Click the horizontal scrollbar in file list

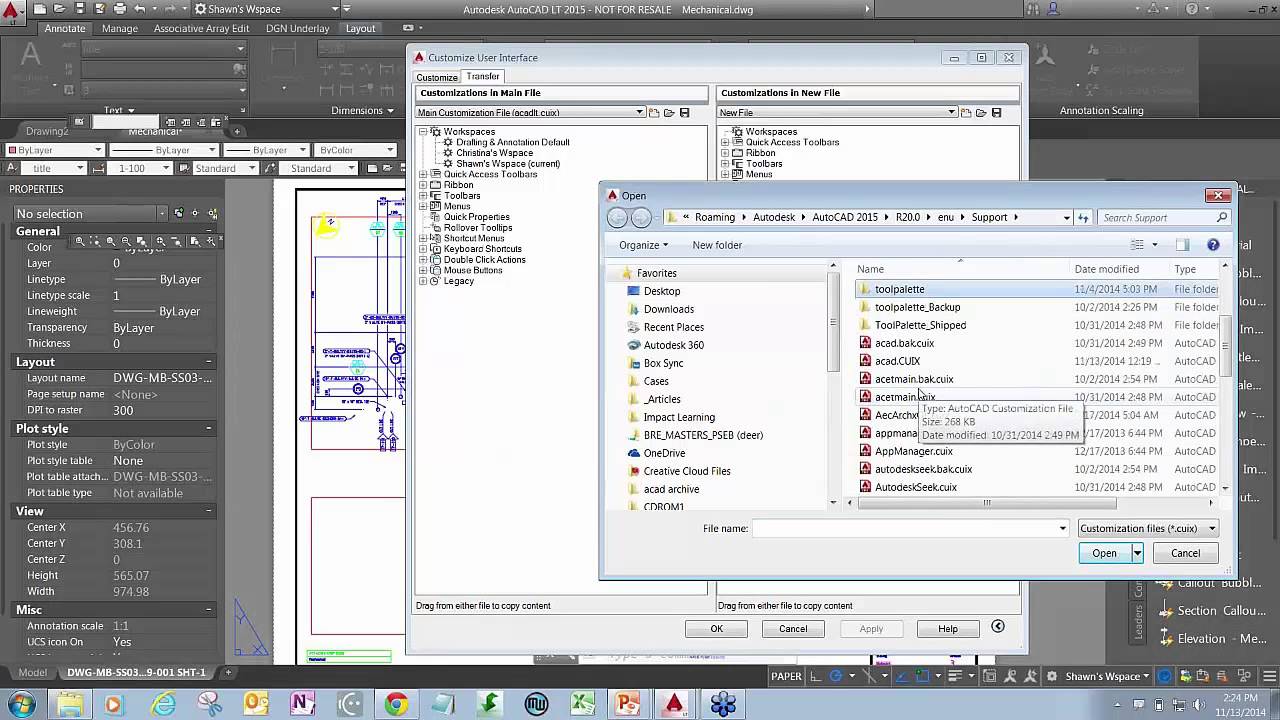coord(986,503)
